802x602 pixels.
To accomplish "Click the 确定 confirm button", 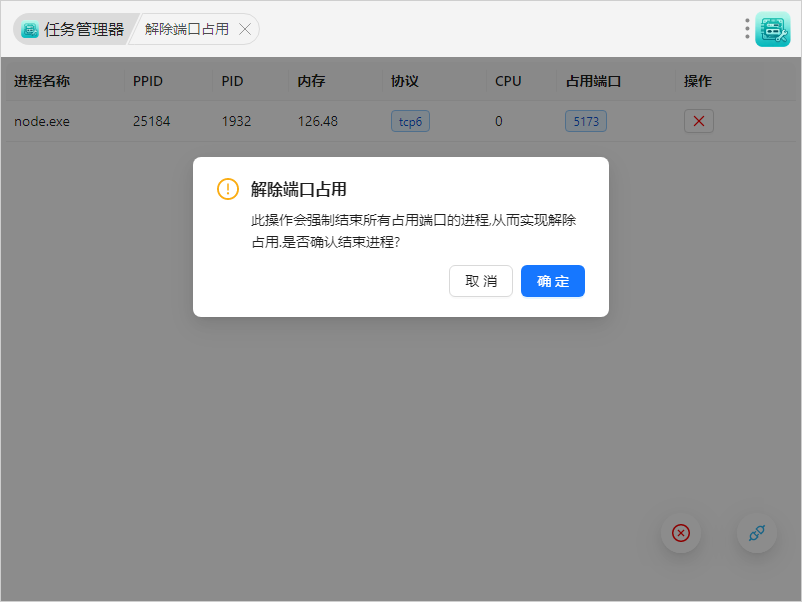I will click(552, 281).
